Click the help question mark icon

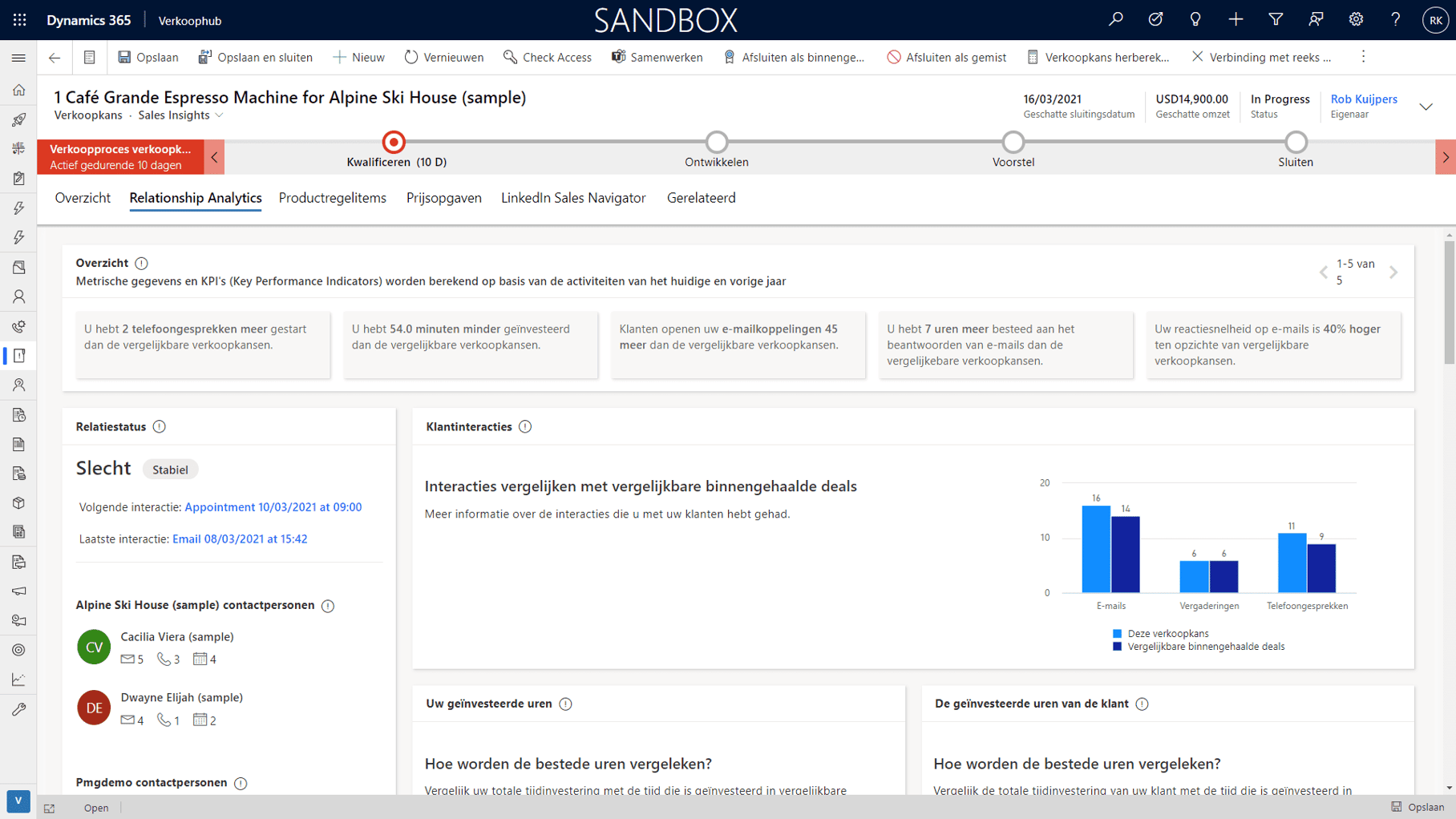(x=1396, y=20)
